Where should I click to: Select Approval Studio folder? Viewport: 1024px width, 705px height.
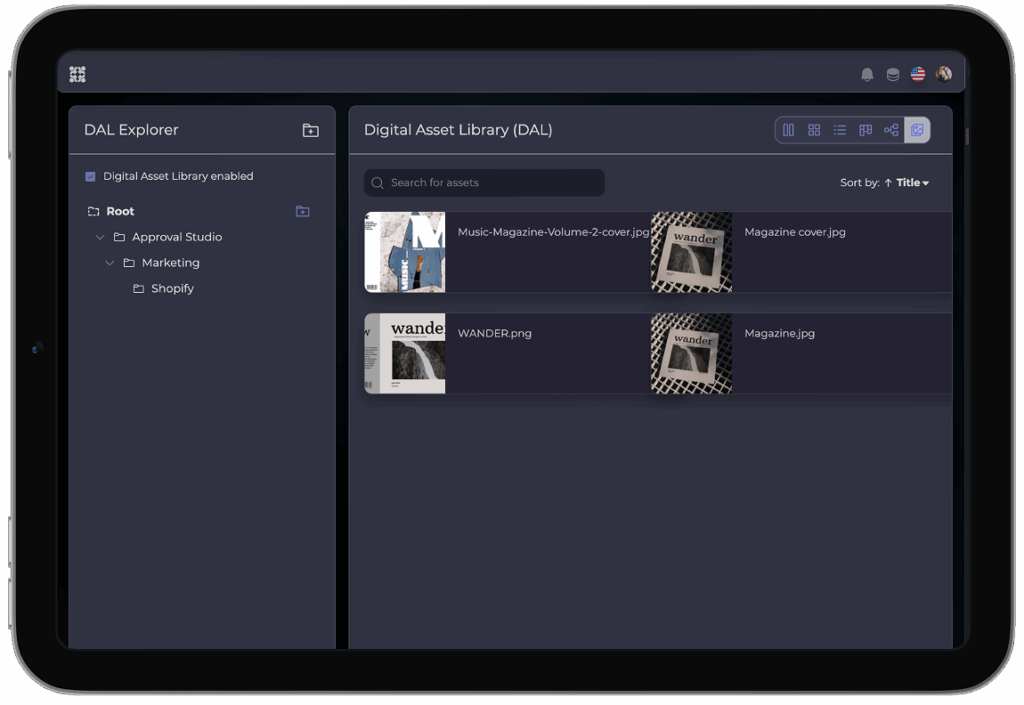[x=177, y=237]
